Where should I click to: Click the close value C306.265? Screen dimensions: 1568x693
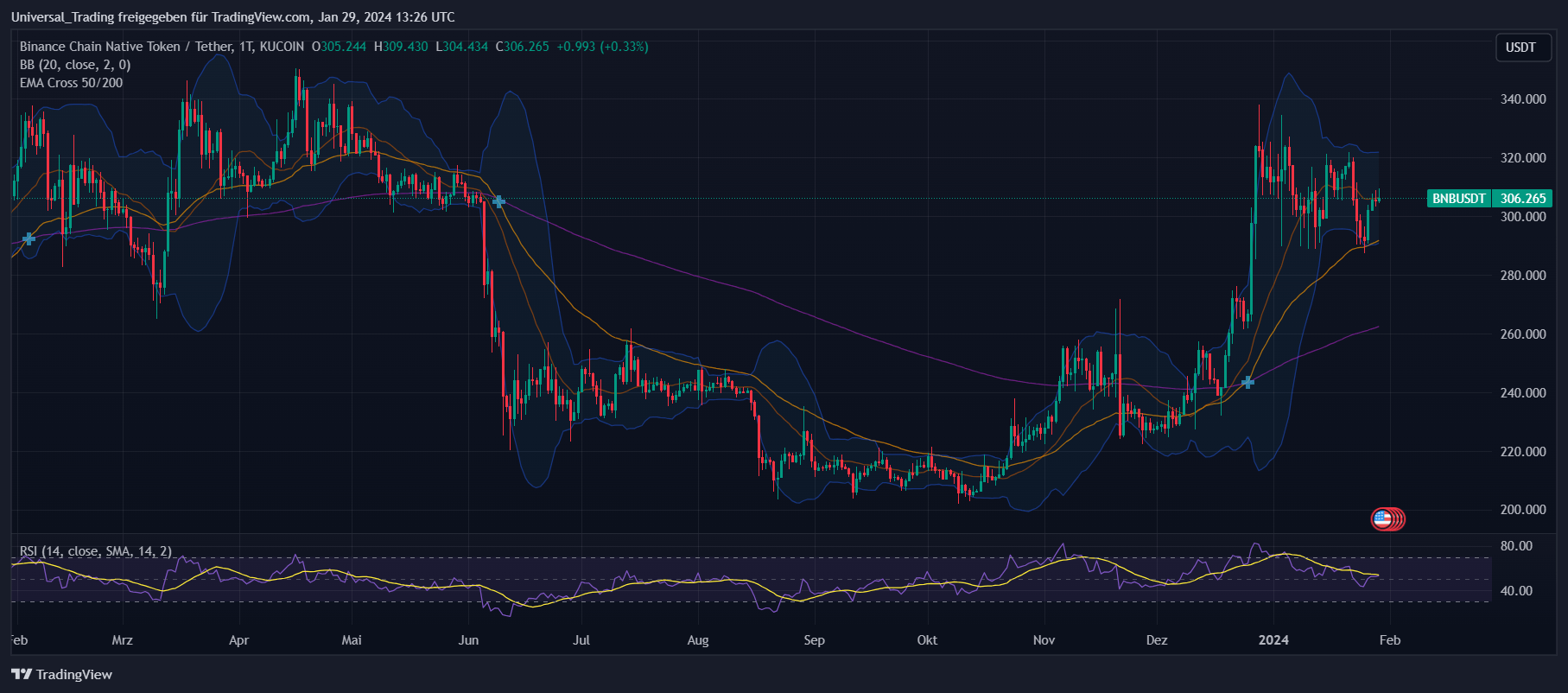pyautogui.click(x=522, y=47)
